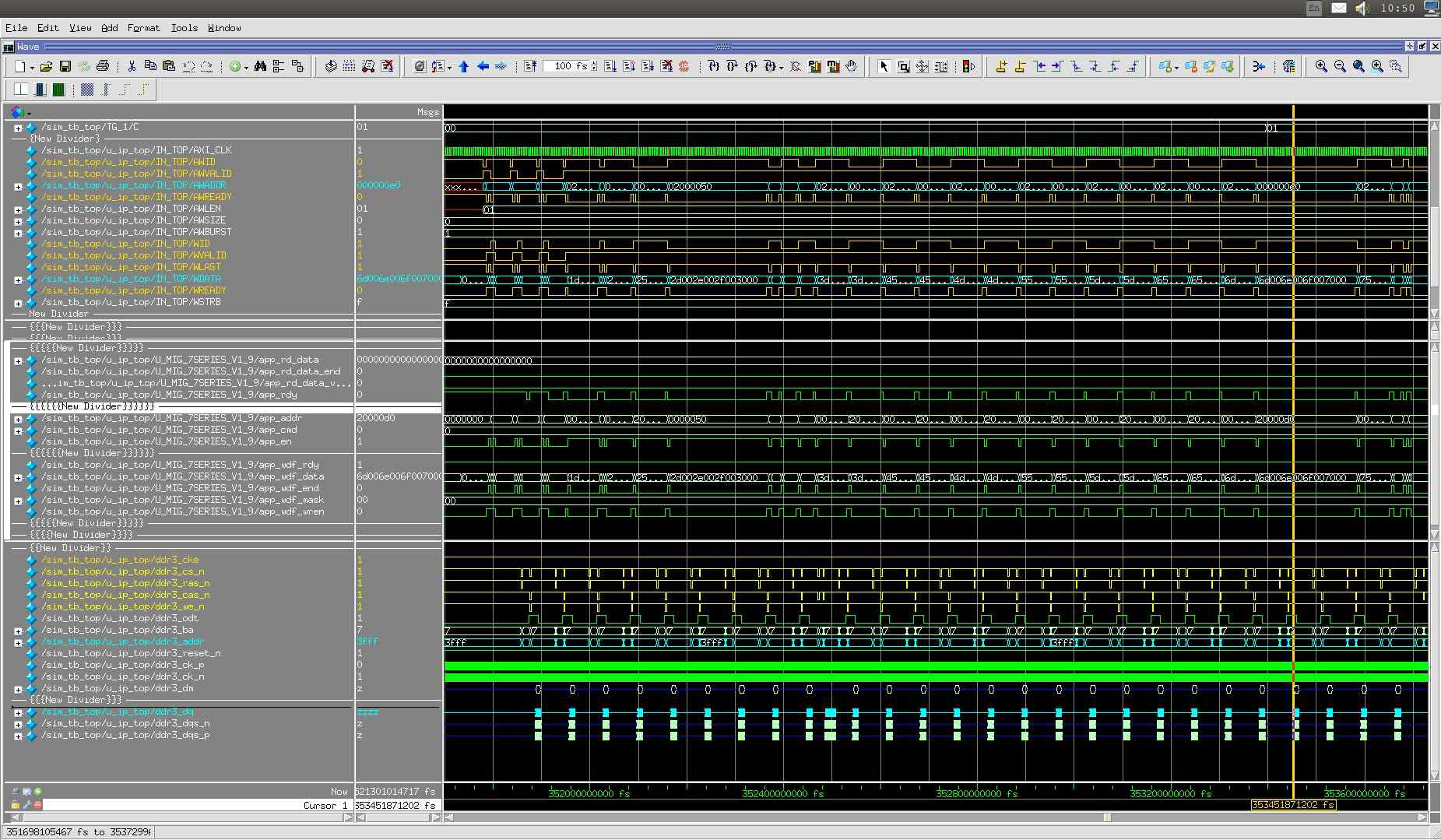
Task: Select the arrow pointer select mode
Action: [x=884, y=67]
